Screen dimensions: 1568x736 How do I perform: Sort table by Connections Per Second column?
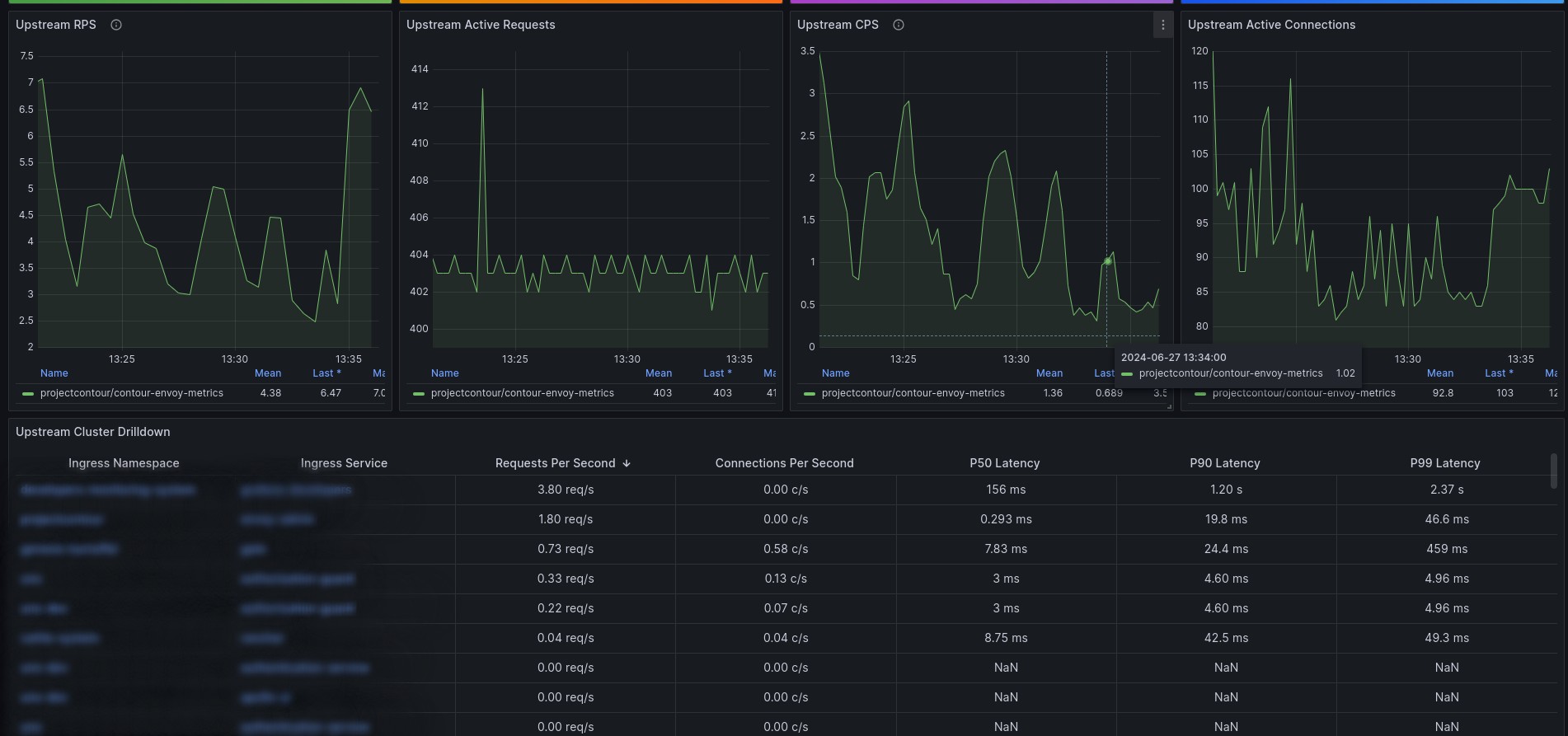785,463
